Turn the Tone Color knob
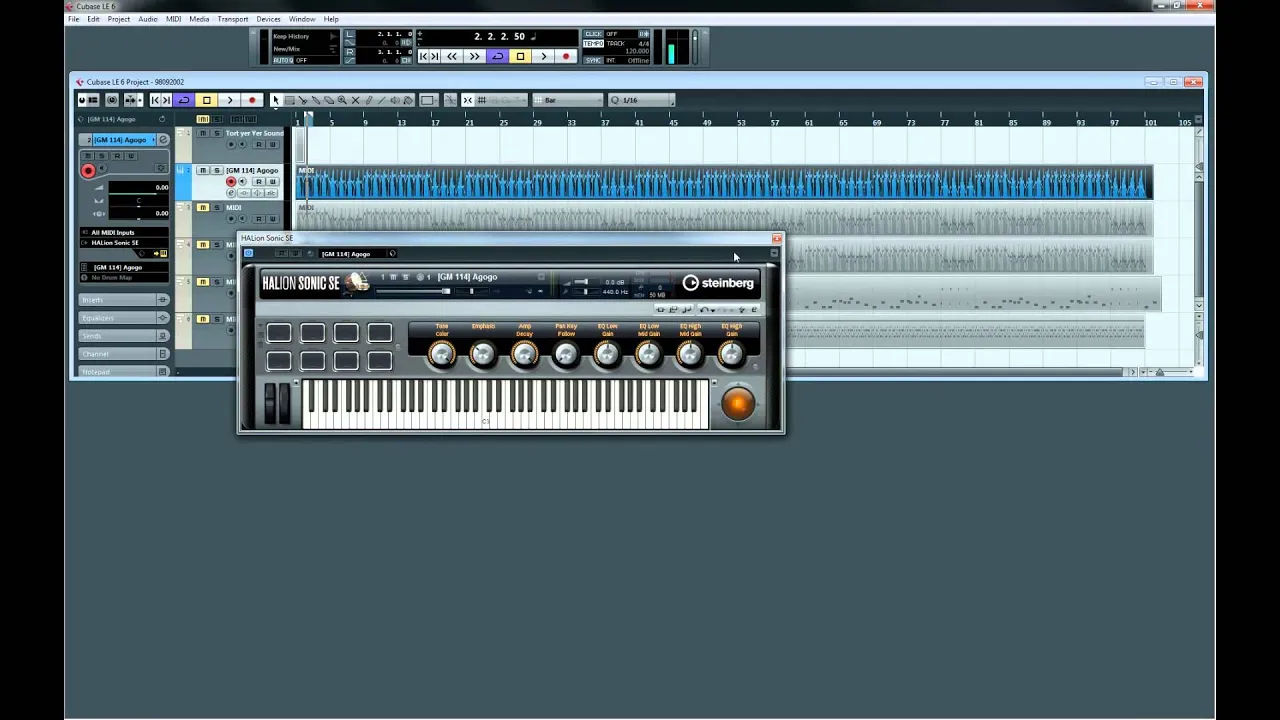This screenshot has height=720, width=1280. point(441,354)
